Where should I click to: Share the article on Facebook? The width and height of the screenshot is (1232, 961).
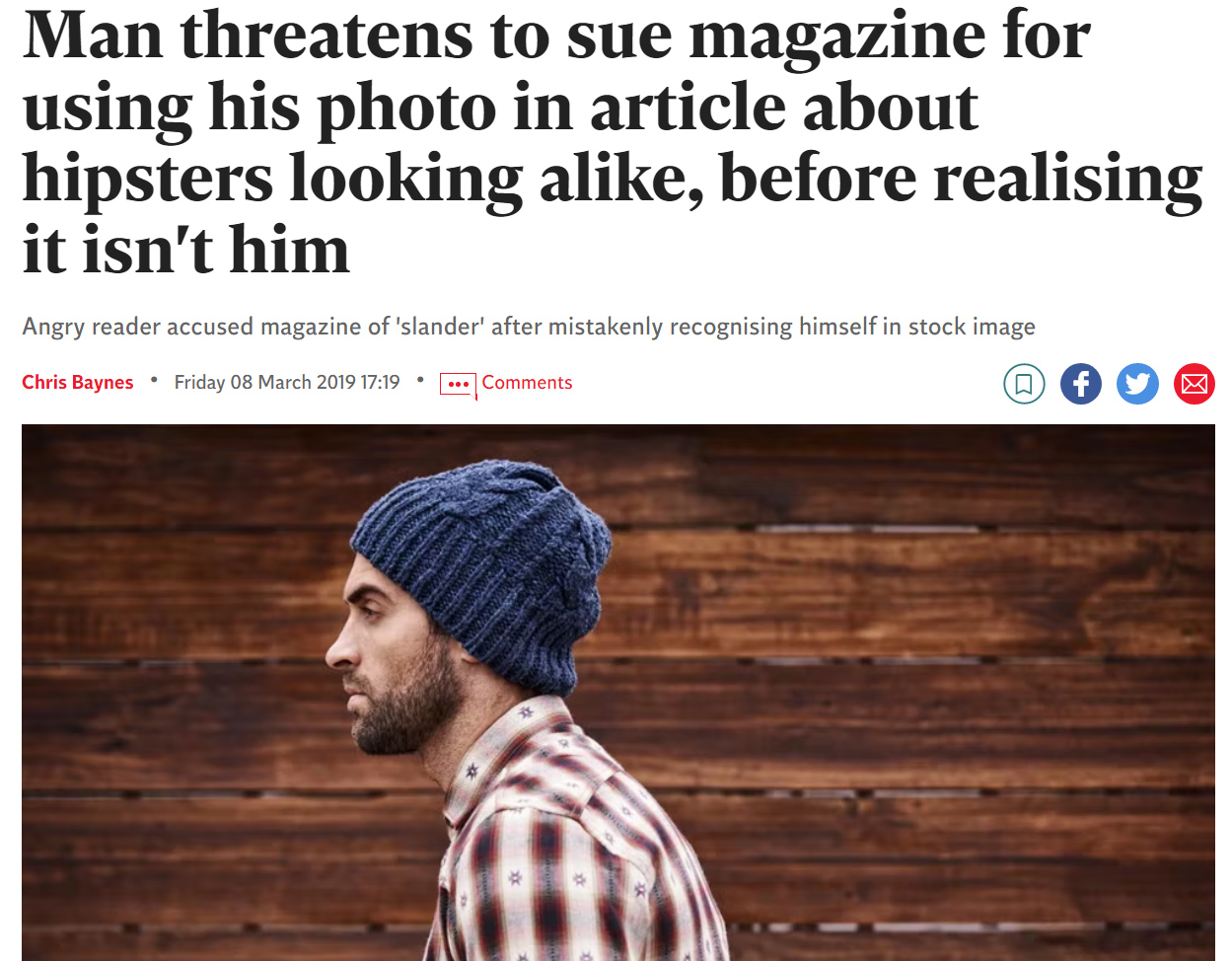tap(1081, 384)
